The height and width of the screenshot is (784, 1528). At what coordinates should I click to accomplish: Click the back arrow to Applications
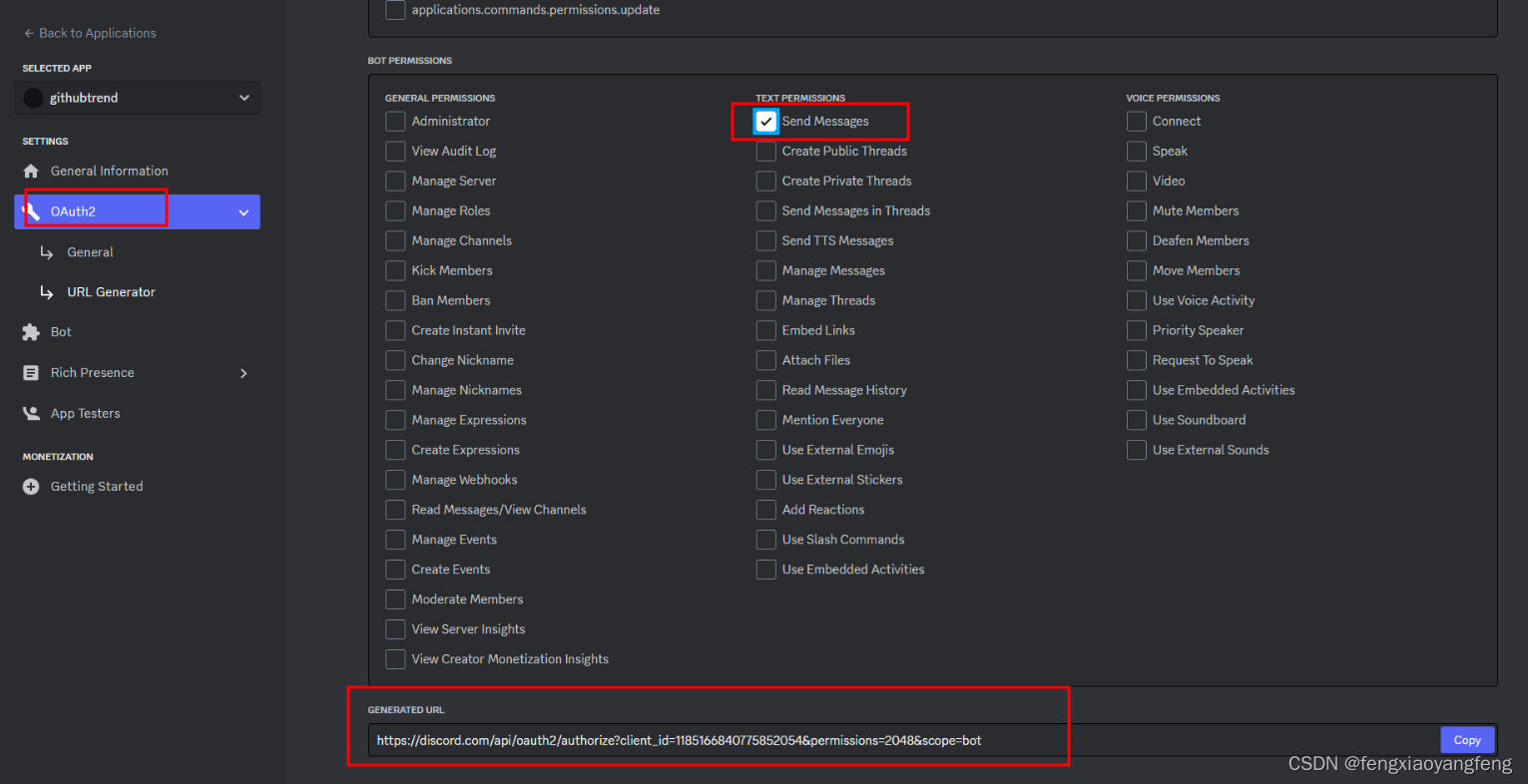(29, 33)
